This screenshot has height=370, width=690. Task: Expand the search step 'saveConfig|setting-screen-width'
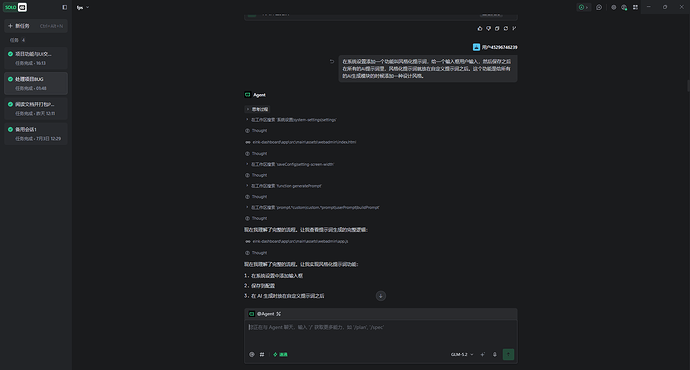(x=290, y=164)
